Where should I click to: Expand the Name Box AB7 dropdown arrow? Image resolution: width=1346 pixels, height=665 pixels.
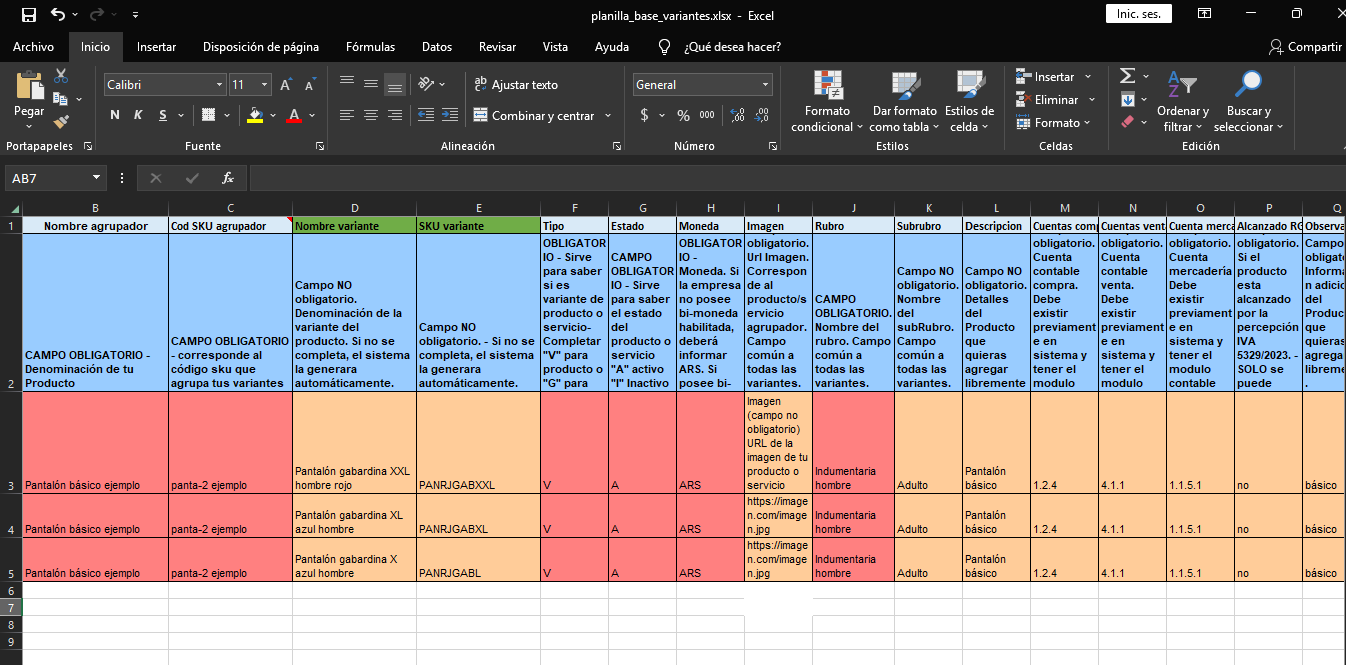point(97,178)
